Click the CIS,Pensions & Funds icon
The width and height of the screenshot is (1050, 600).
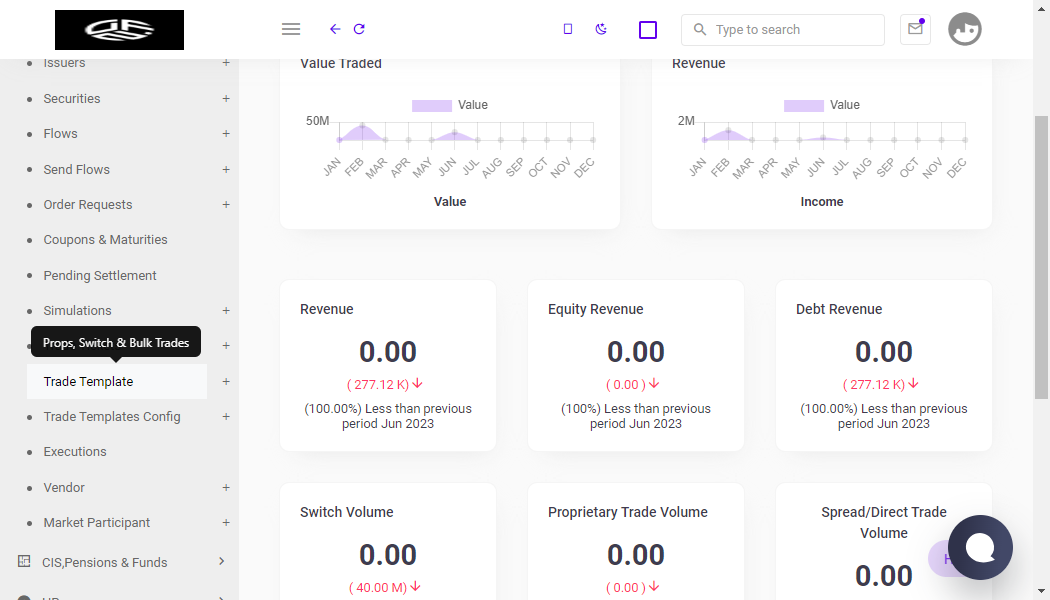point(24,561)
